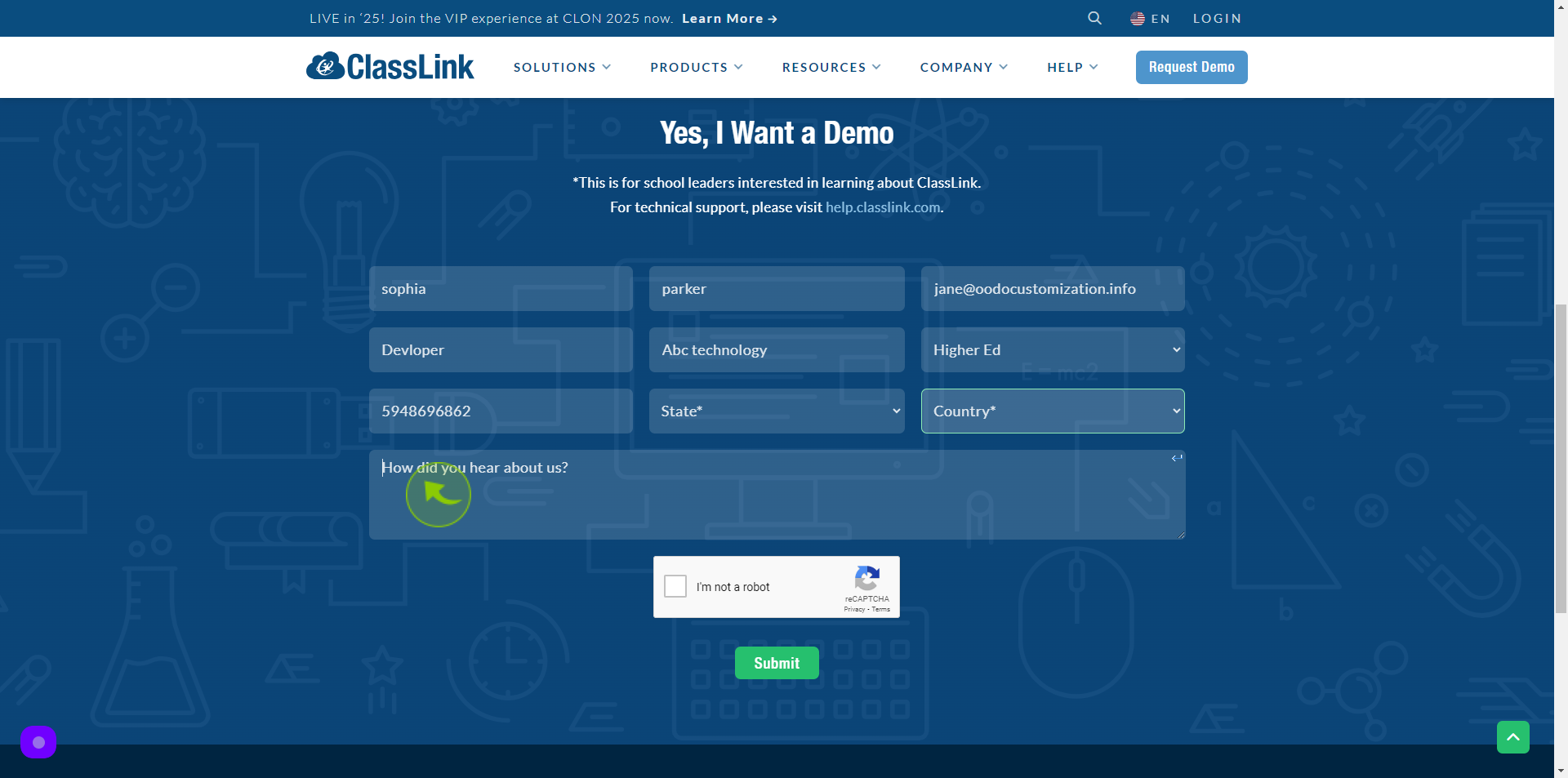
Task: Open the LOGIN link
Action: click(1217, 18)
